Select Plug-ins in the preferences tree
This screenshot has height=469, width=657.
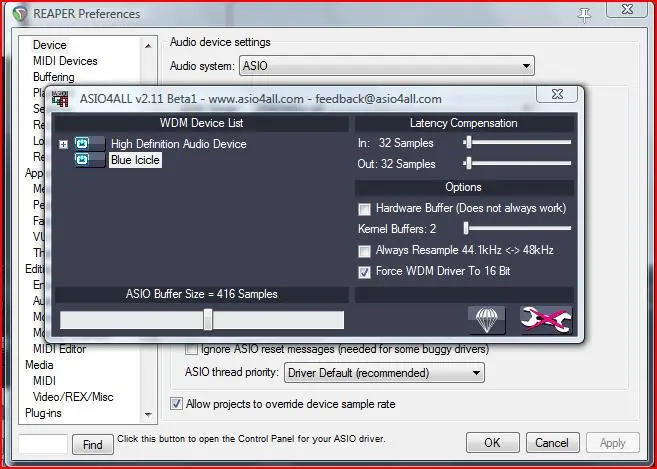[x=43, y=413]
